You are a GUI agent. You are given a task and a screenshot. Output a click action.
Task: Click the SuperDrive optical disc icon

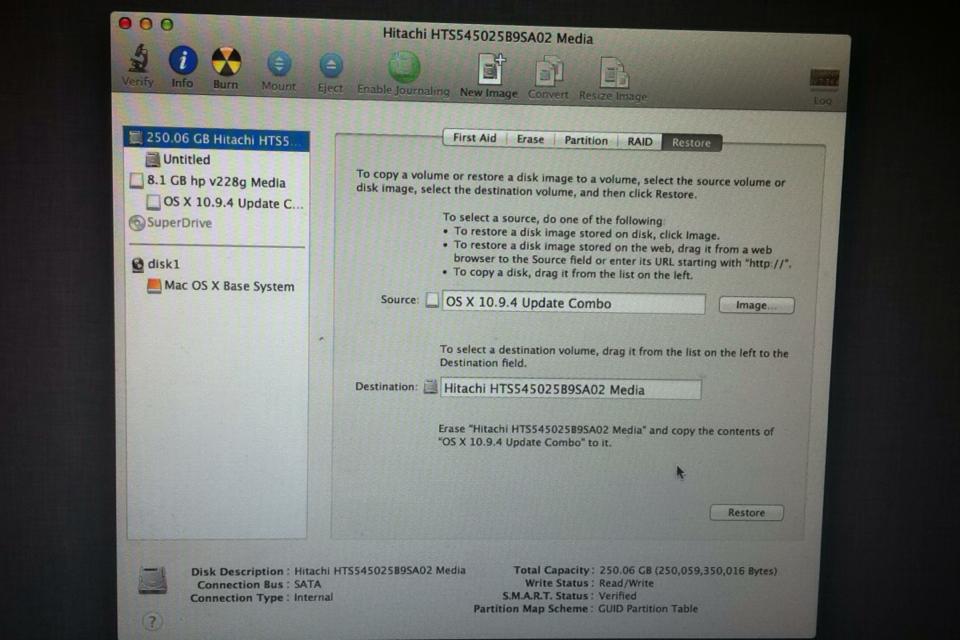pyautogui.click(x=137, y=223)
